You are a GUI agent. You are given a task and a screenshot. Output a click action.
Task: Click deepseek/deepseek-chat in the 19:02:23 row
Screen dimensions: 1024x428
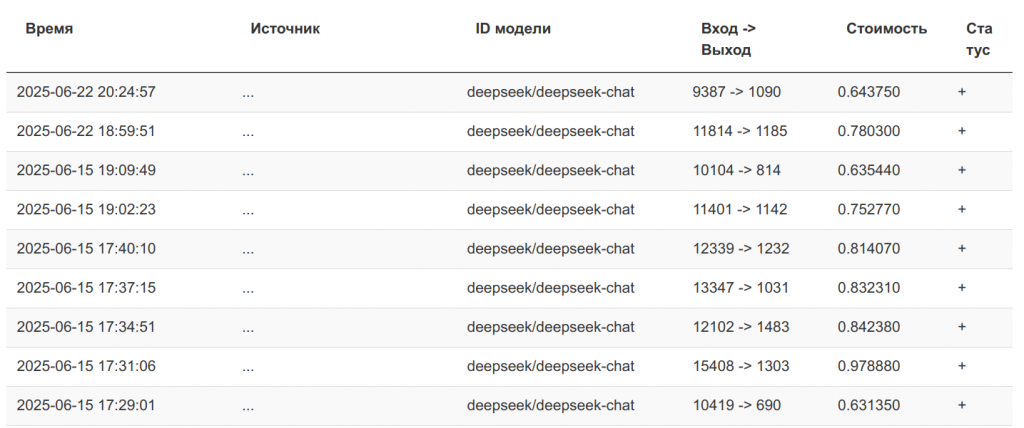pos(551,210)
